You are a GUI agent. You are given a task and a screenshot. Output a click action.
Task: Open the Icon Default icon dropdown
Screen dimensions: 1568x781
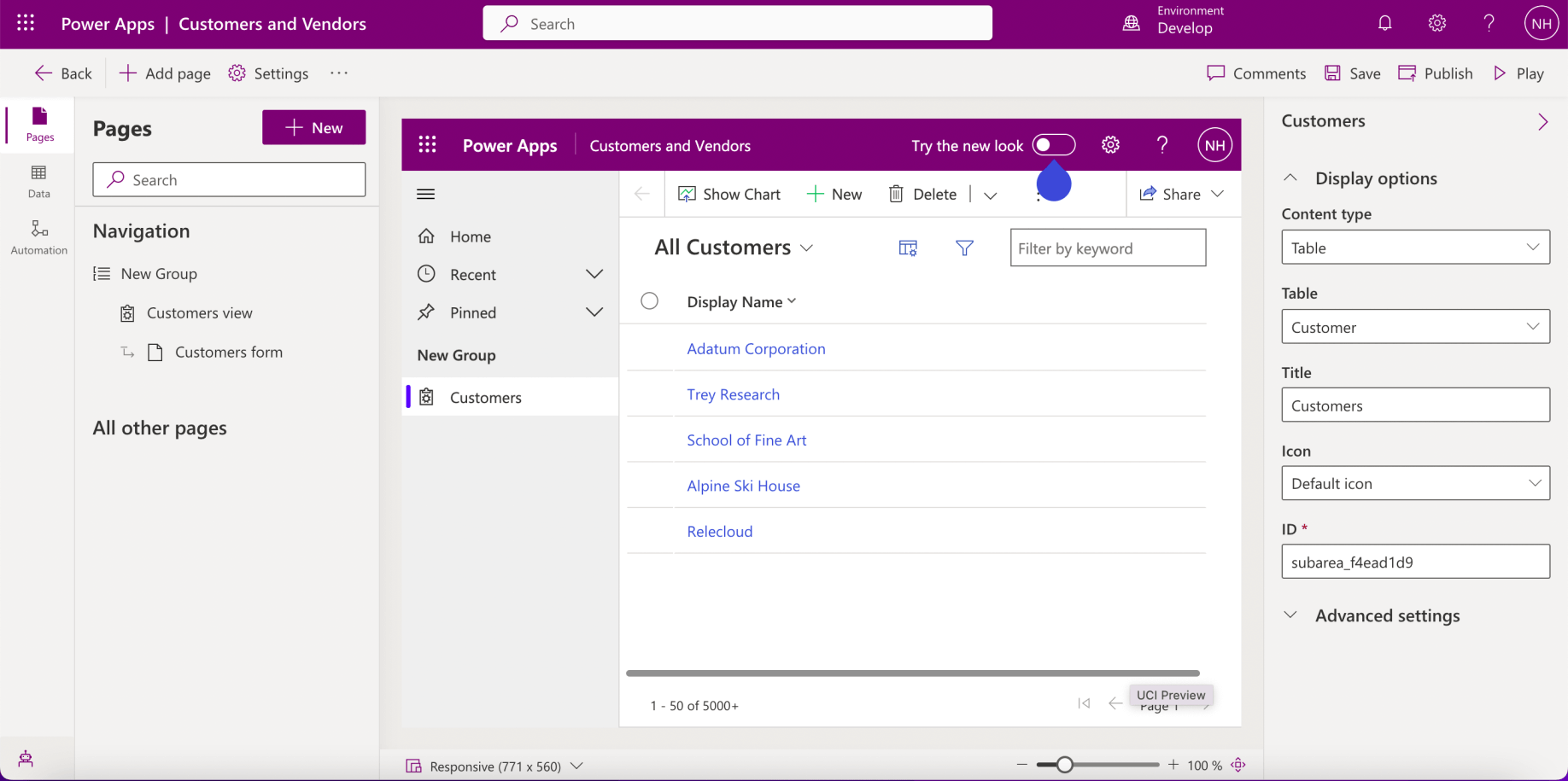1415,483
